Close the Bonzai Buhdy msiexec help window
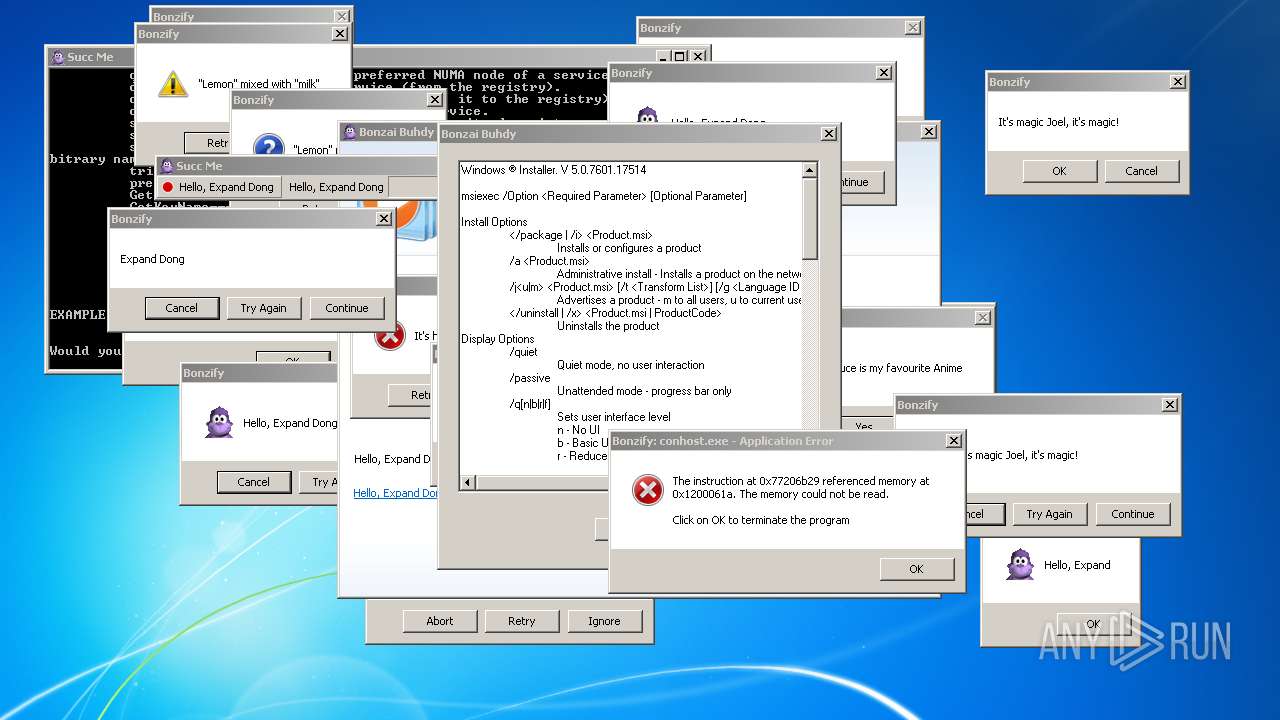 click(828, 134)
